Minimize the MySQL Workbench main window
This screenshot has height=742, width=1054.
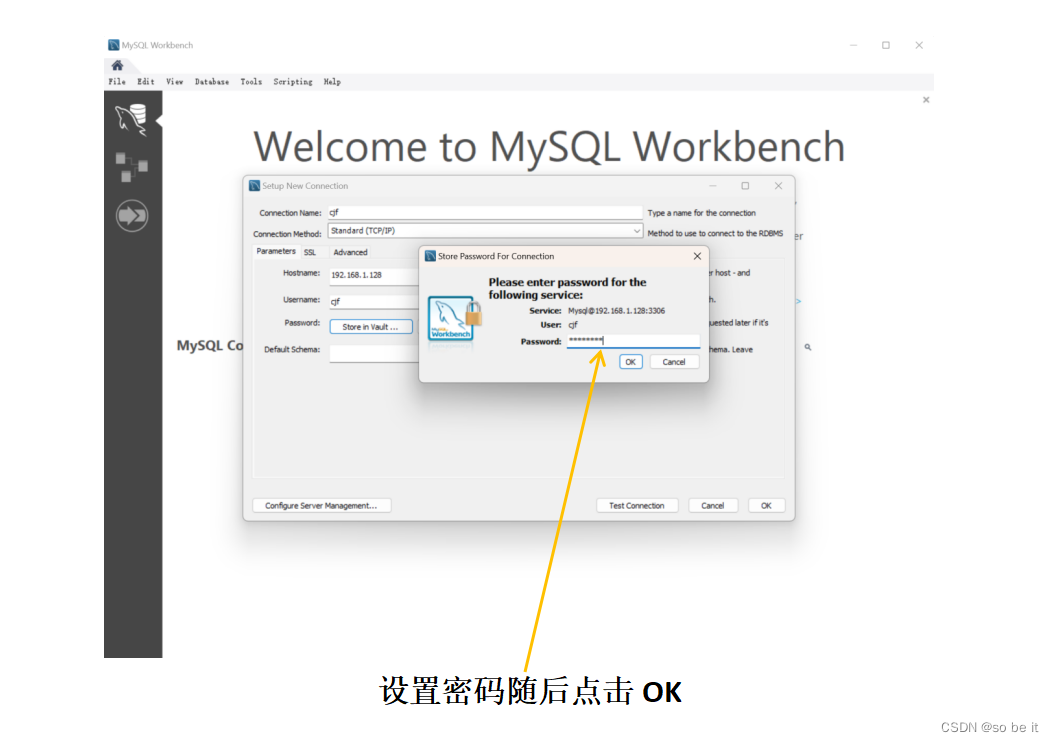[x=854, y=45]
